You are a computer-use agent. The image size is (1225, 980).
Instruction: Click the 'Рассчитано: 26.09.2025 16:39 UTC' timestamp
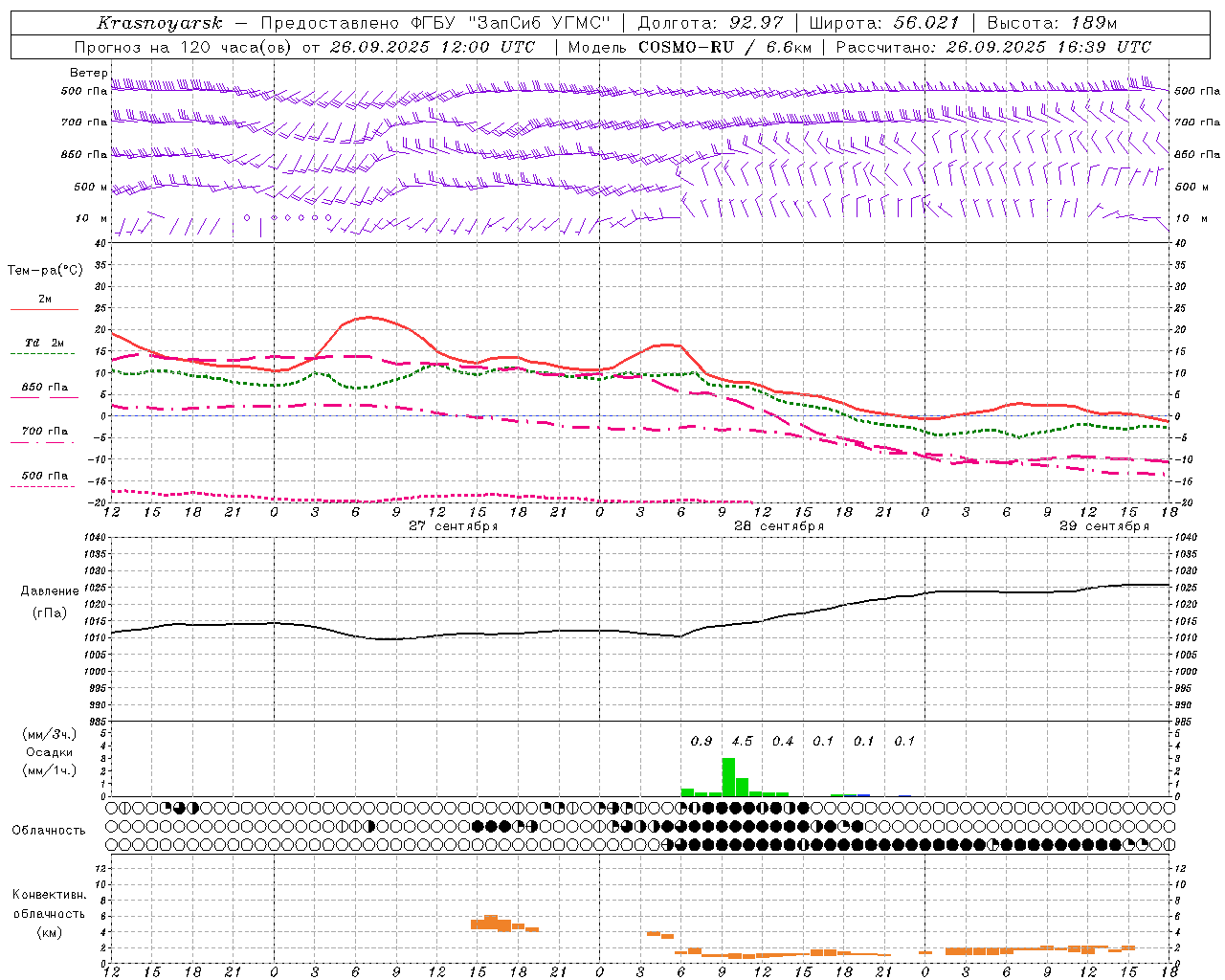coord(994,47)
